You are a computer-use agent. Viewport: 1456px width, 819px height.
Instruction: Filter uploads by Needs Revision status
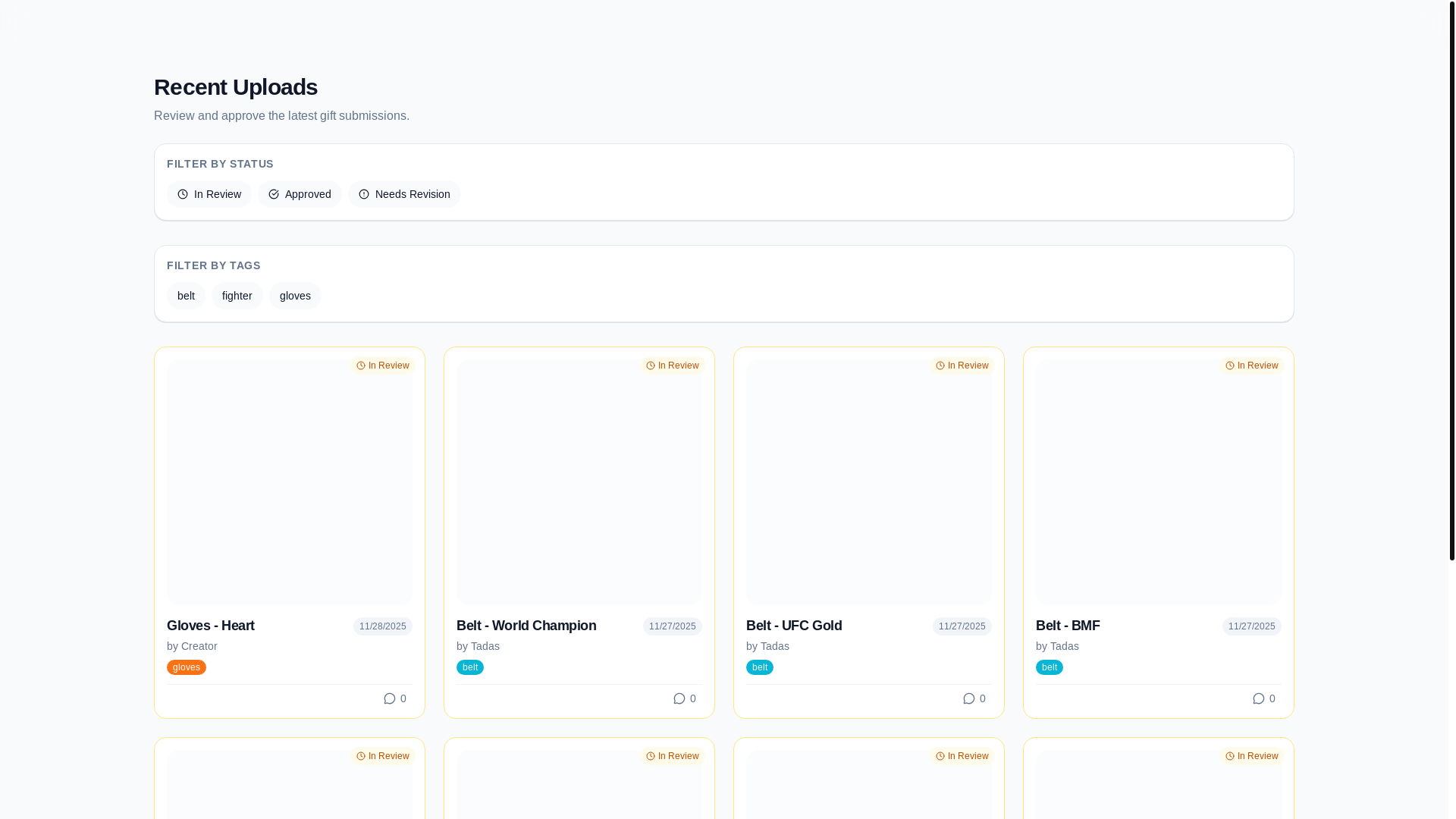click(404, 194)
